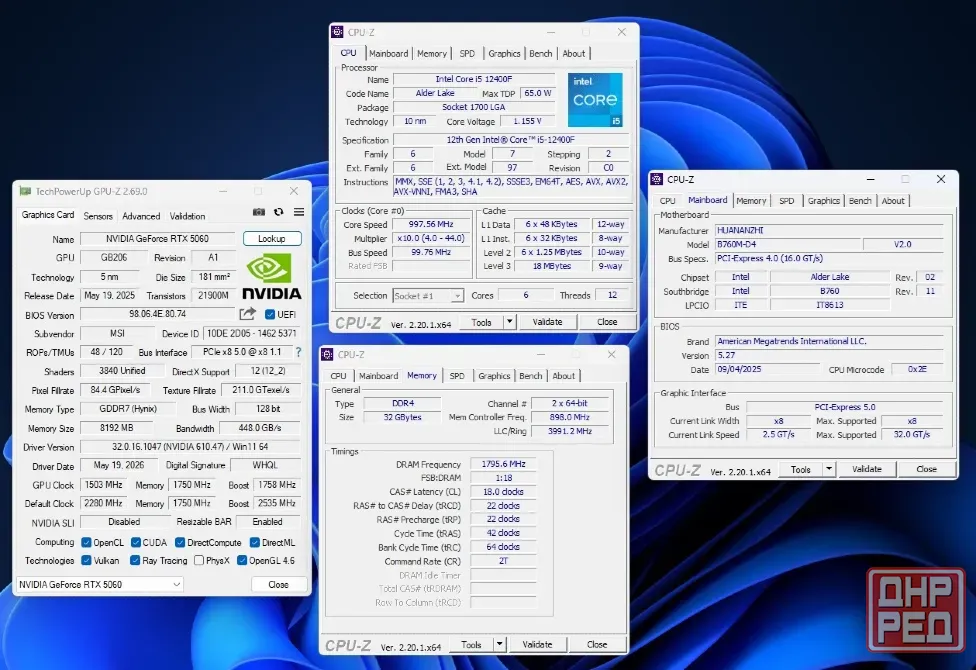Expand the Tools arrow in Memory tab window

click(x=499, y=644)
